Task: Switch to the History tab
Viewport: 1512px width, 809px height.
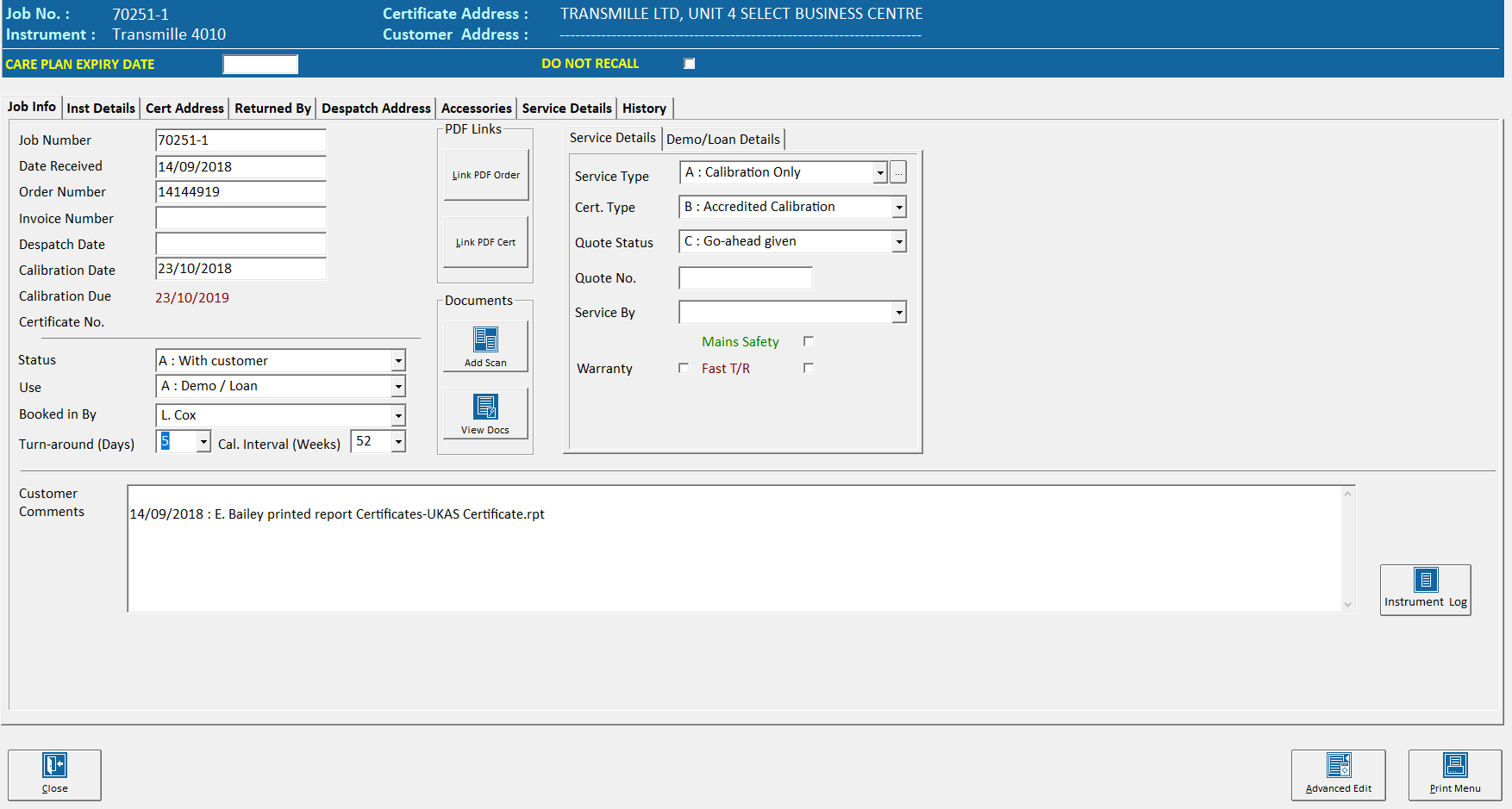Action: click(644, 109)
